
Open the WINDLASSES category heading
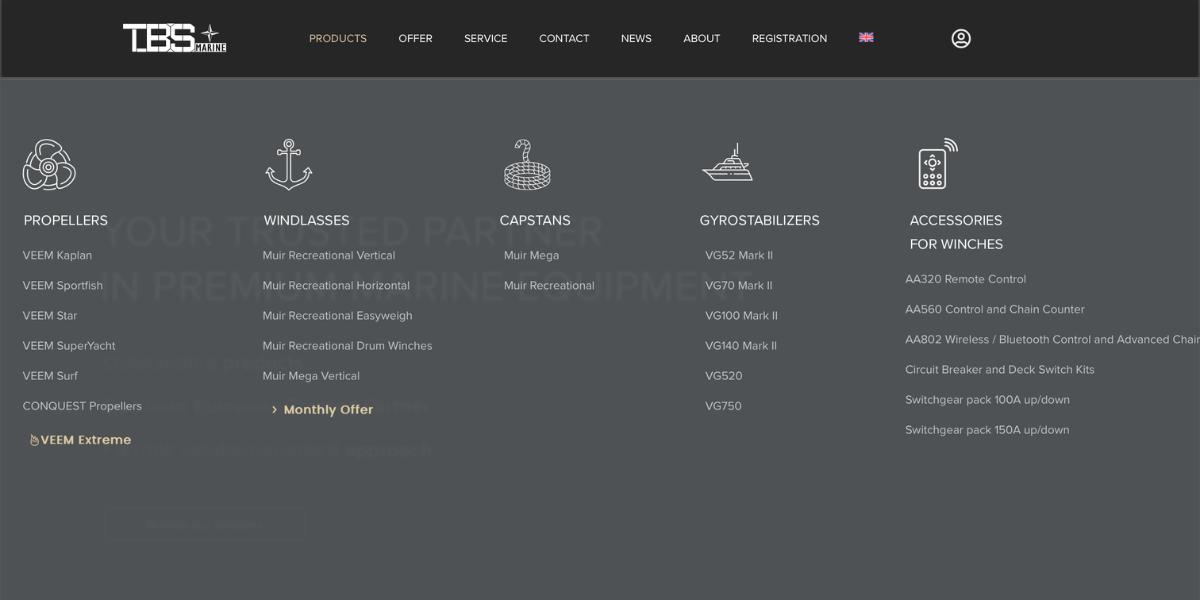coord(307,220)
